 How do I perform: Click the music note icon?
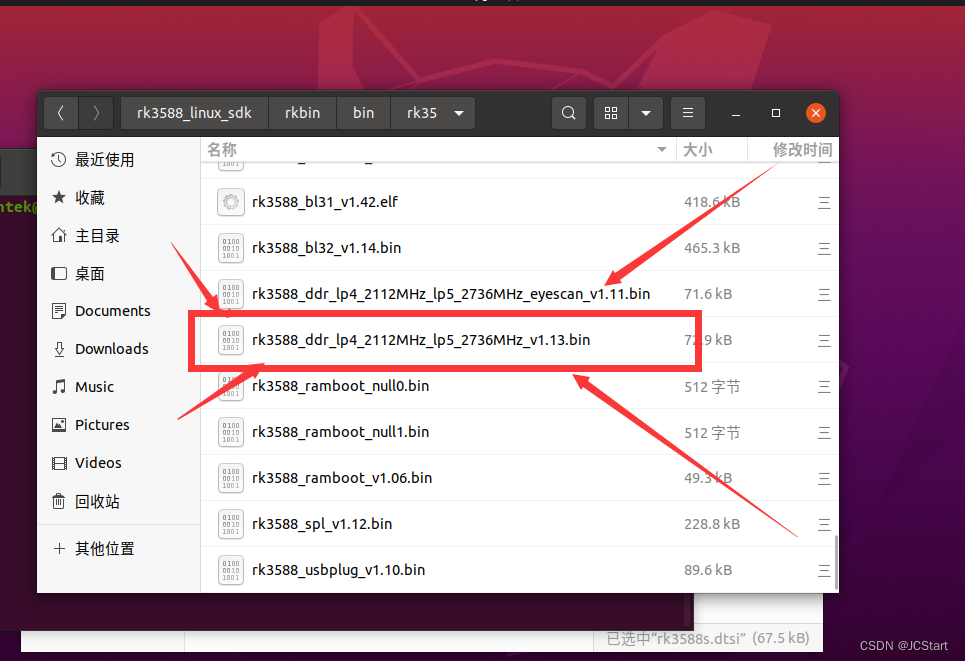click(58, 387)
